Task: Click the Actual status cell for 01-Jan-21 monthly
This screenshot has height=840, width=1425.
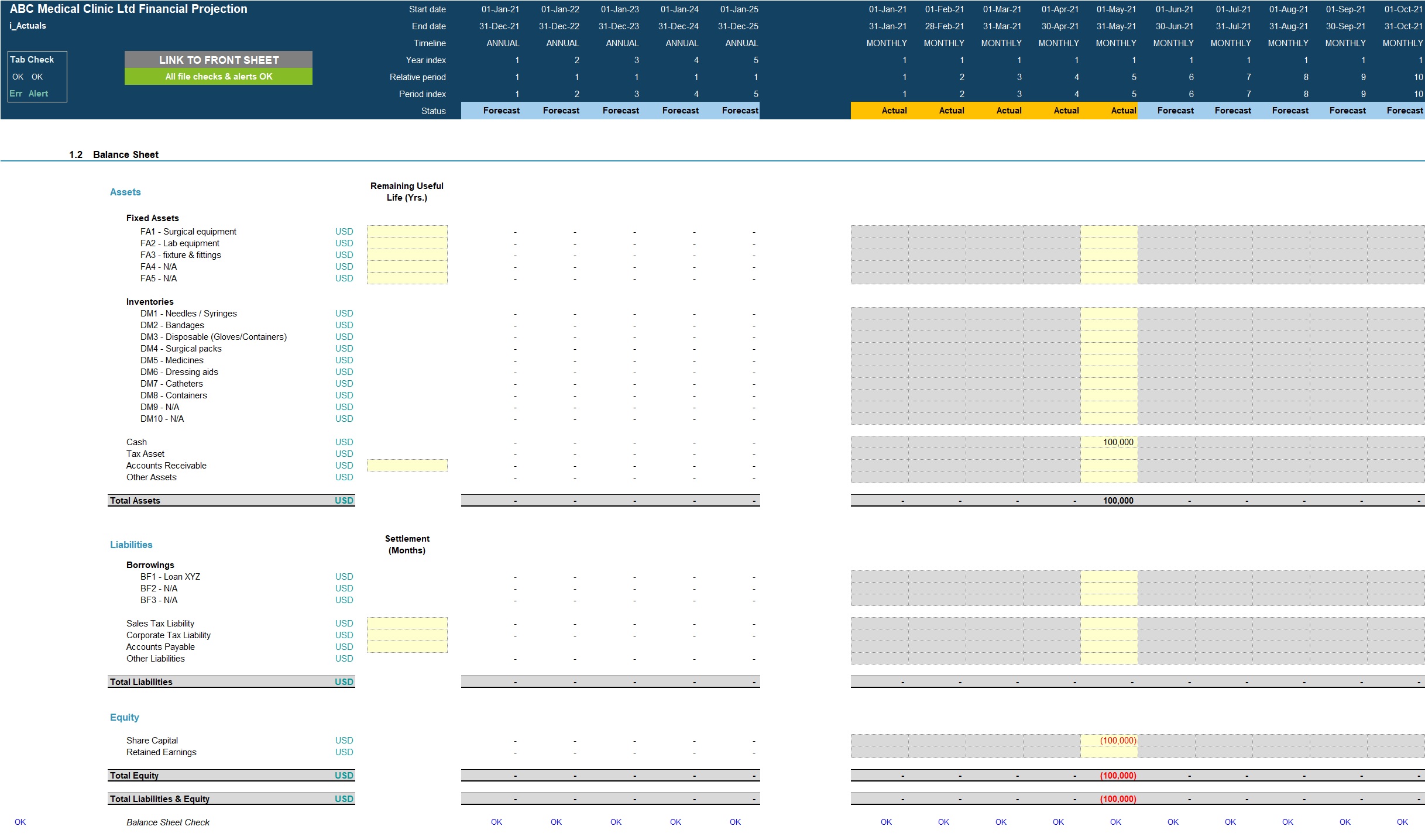Action: (x=880, y=111)
